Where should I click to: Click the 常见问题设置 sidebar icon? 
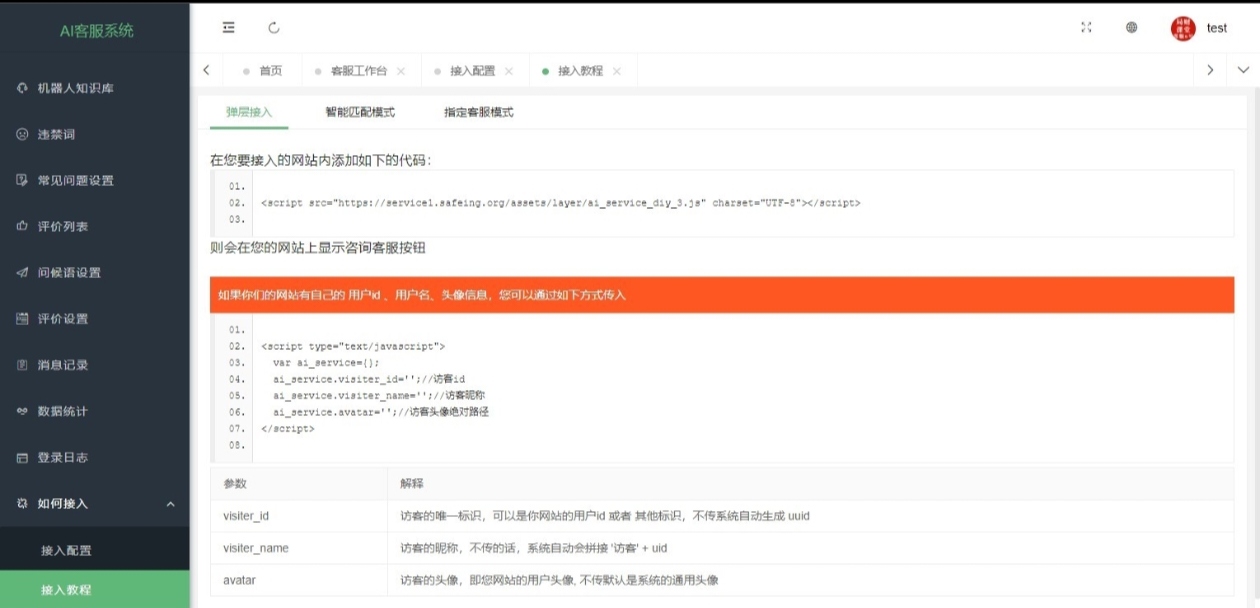coord(22,180)
